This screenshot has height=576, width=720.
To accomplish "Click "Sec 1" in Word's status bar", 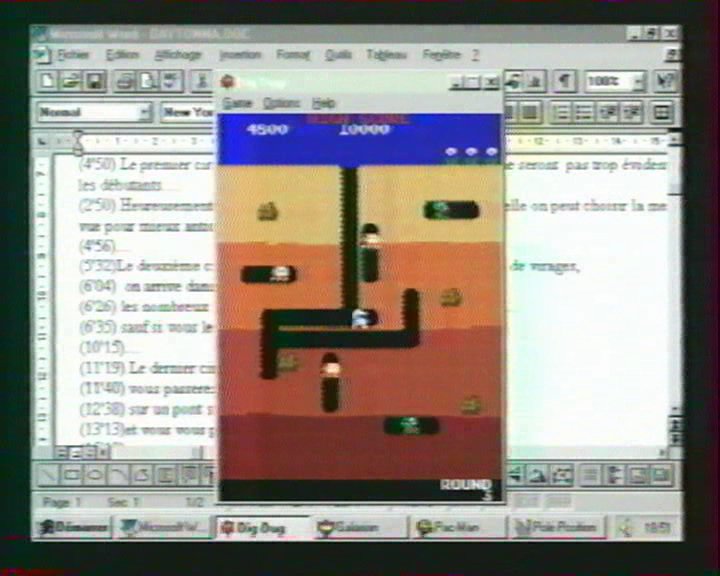I will [x=123, y=502].
